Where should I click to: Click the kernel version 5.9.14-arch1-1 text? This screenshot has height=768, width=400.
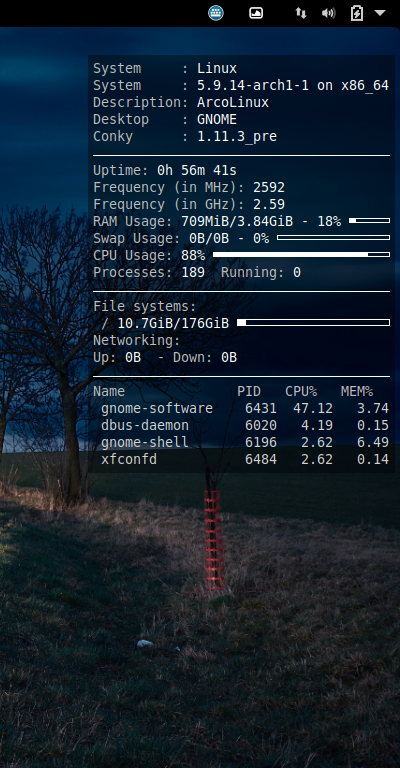coord(253,85)
